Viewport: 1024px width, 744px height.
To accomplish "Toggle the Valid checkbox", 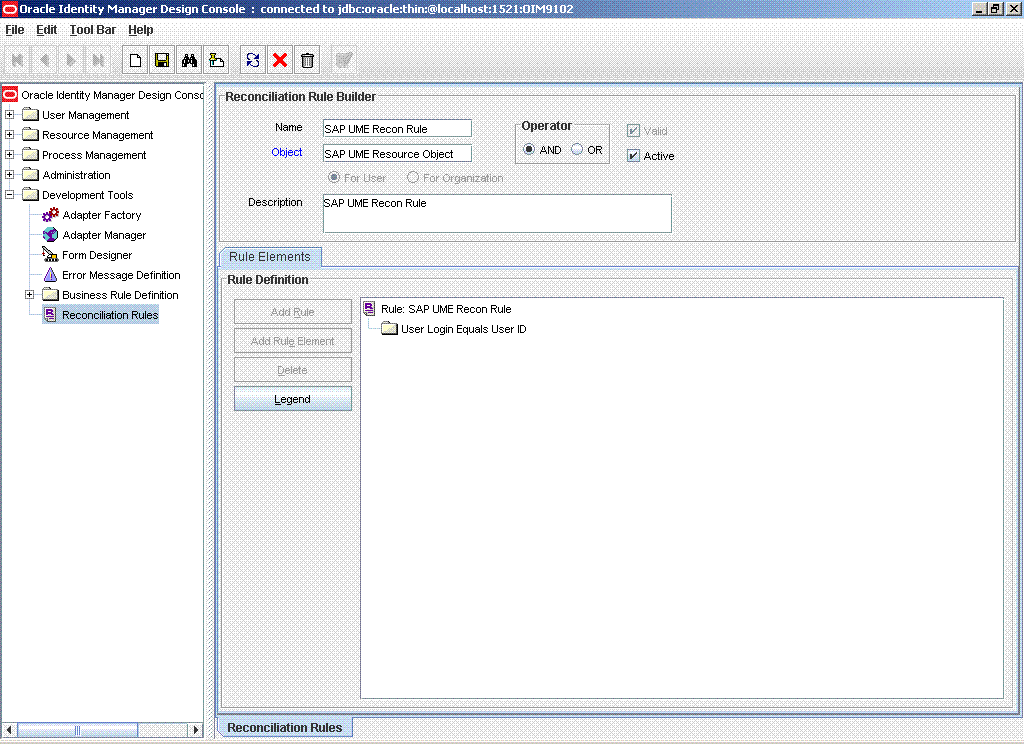I will pos(633,131).
